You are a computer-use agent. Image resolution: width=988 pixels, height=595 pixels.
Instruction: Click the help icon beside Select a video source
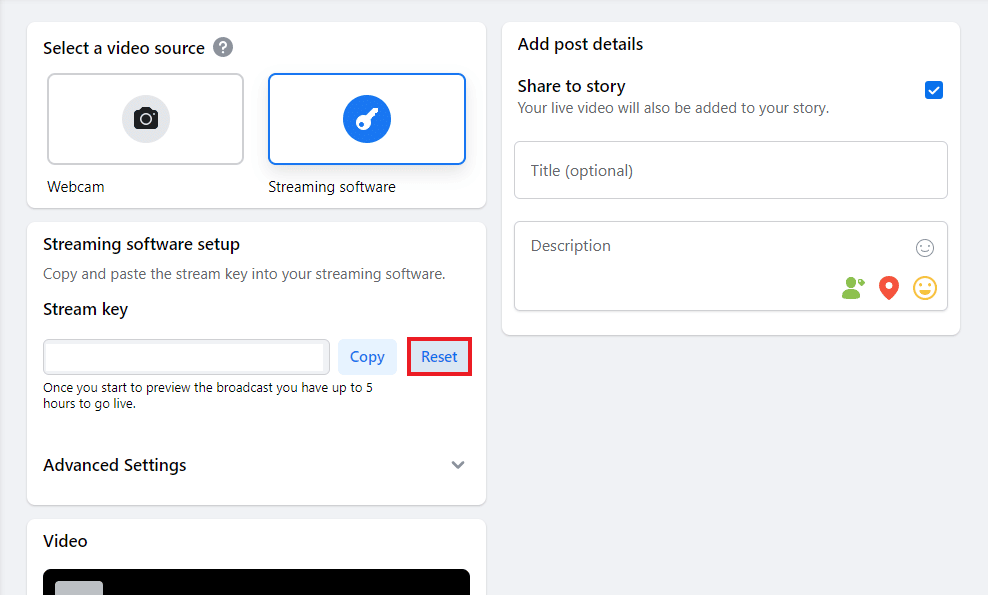222,47
